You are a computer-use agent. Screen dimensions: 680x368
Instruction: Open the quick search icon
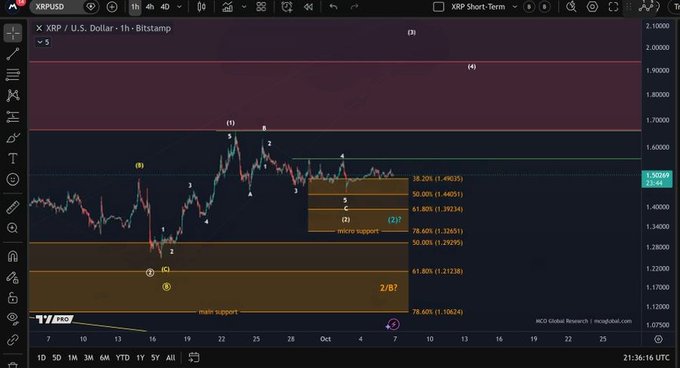coord(571,7)
